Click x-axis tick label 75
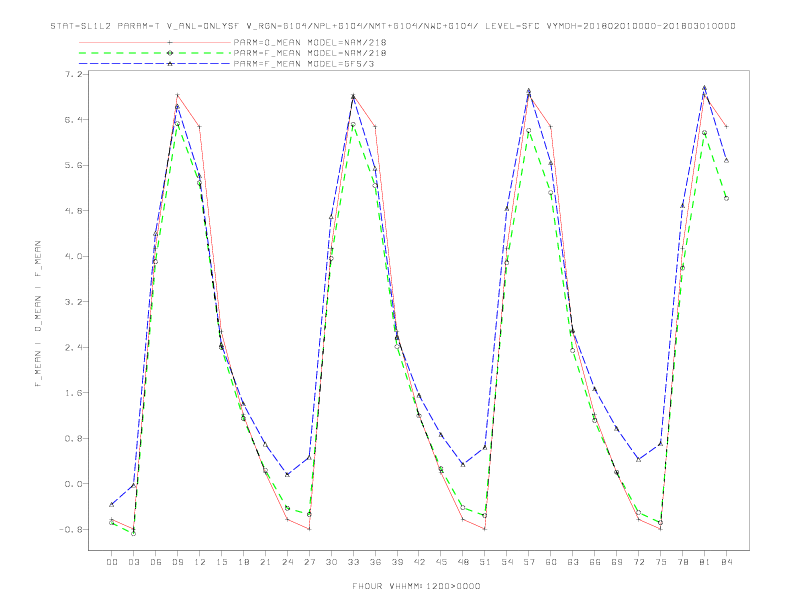This screenshot has width=792, height=612. click(661, 562)
